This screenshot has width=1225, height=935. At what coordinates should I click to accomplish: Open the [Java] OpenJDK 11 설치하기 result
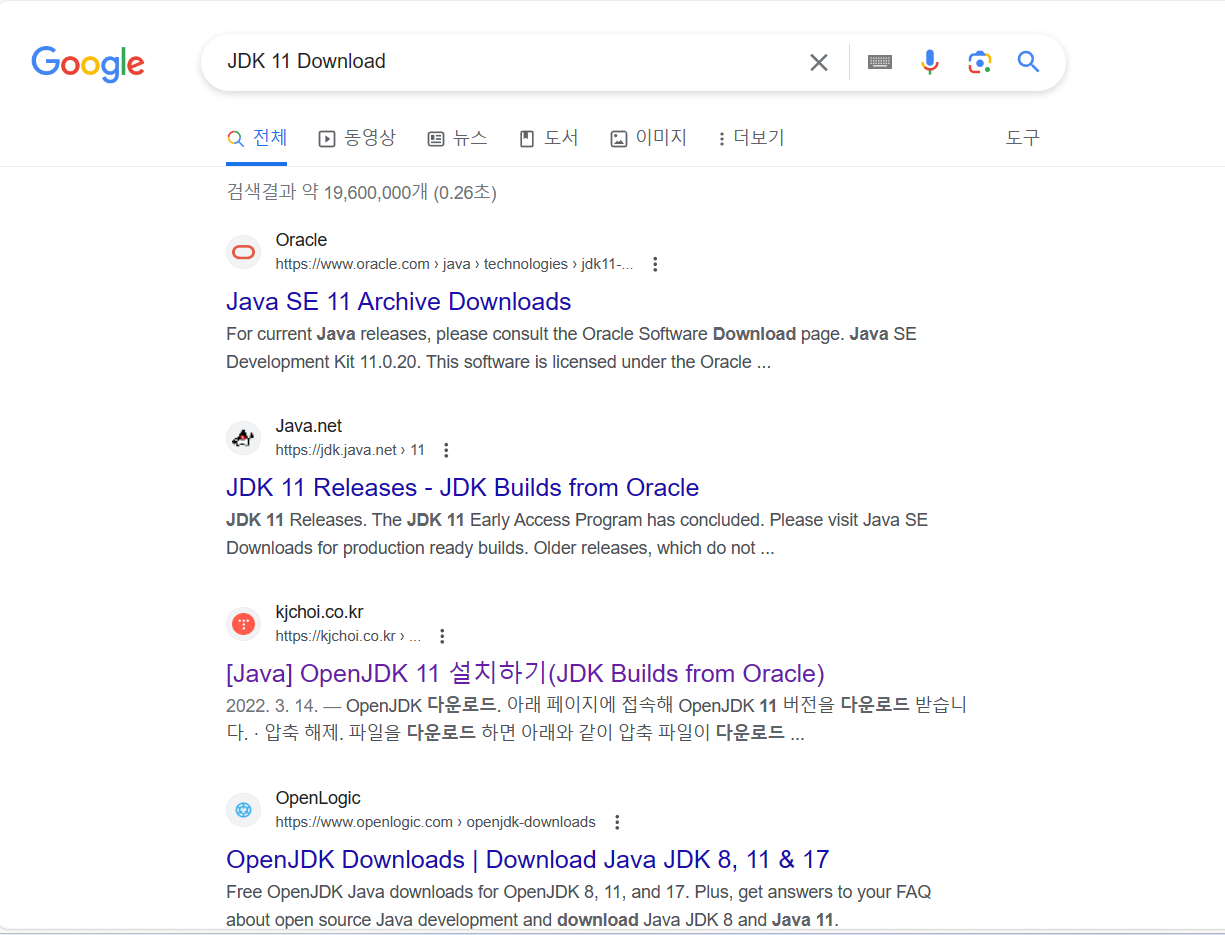[525, 673]
